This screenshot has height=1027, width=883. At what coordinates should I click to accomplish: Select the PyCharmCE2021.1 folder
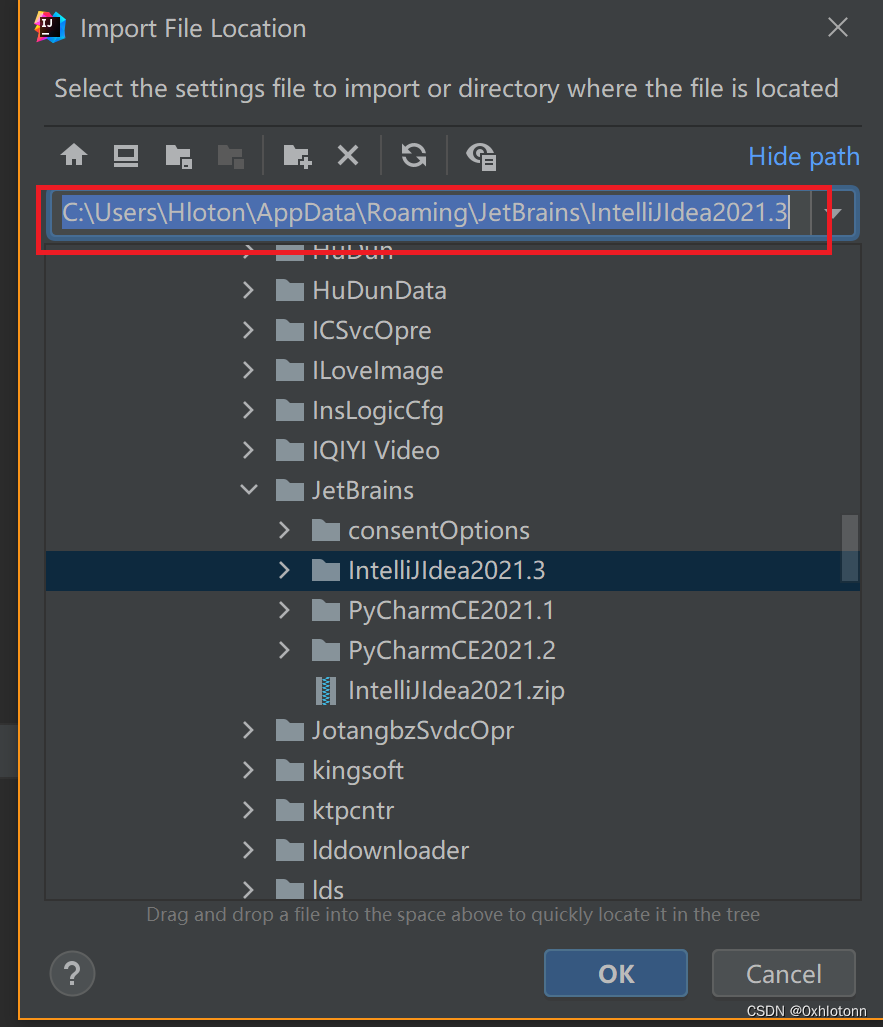(432, 610)
